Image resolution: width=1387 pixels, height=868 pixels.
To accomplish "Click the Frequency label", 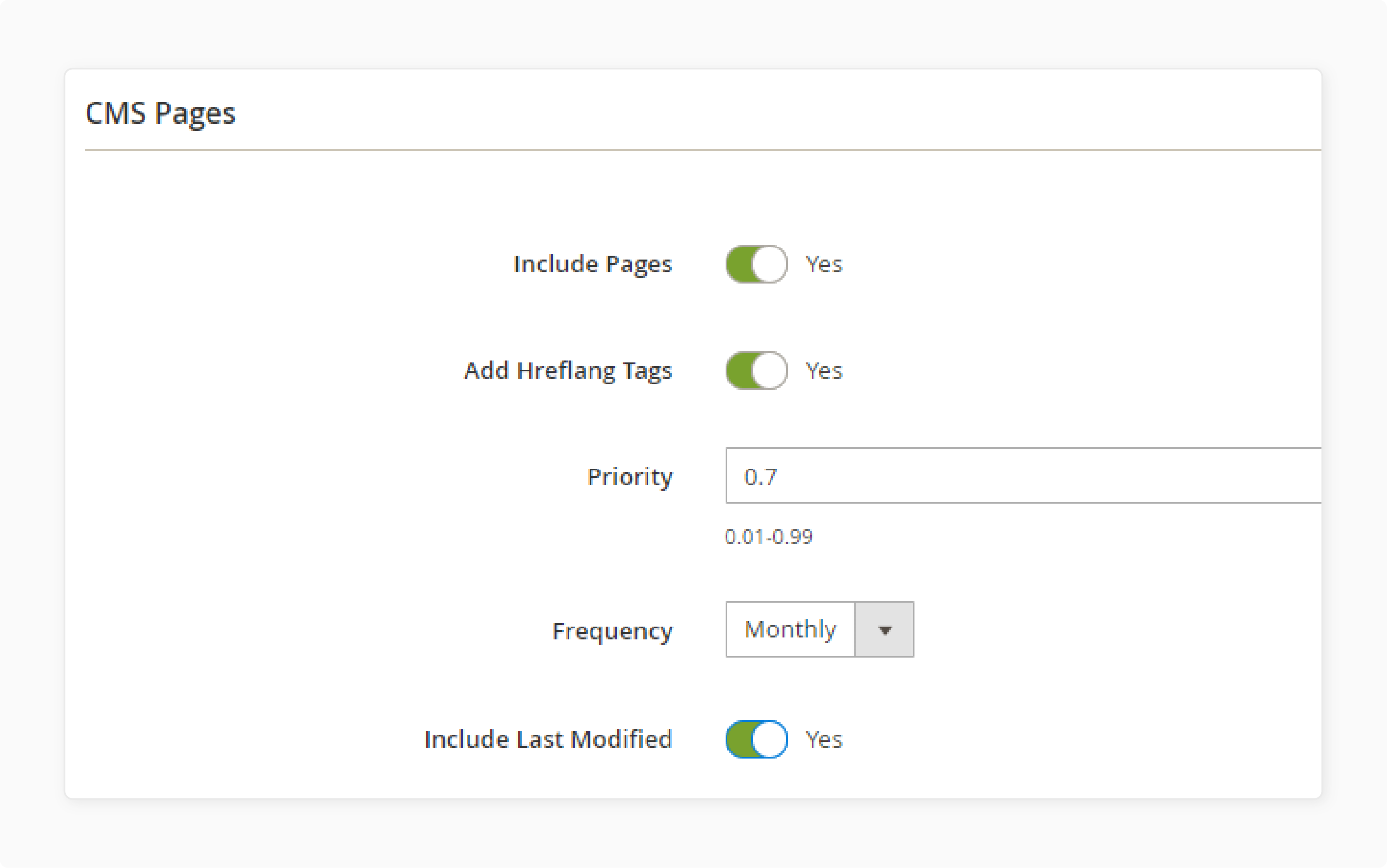I will pyautogui.click(x=612, y=632).
